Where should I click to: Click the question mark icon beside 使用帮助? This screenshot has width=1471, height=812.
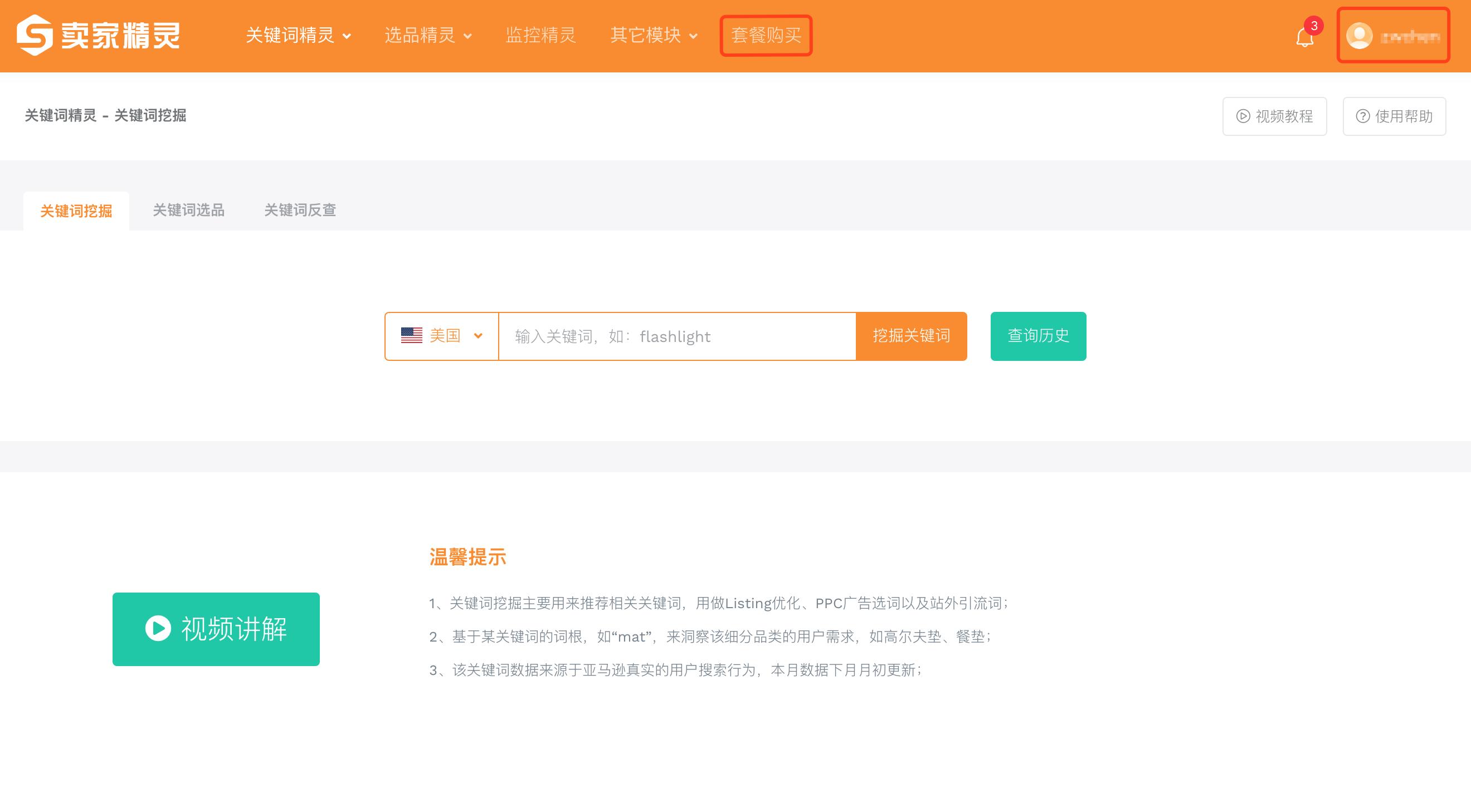(1362, 116)
